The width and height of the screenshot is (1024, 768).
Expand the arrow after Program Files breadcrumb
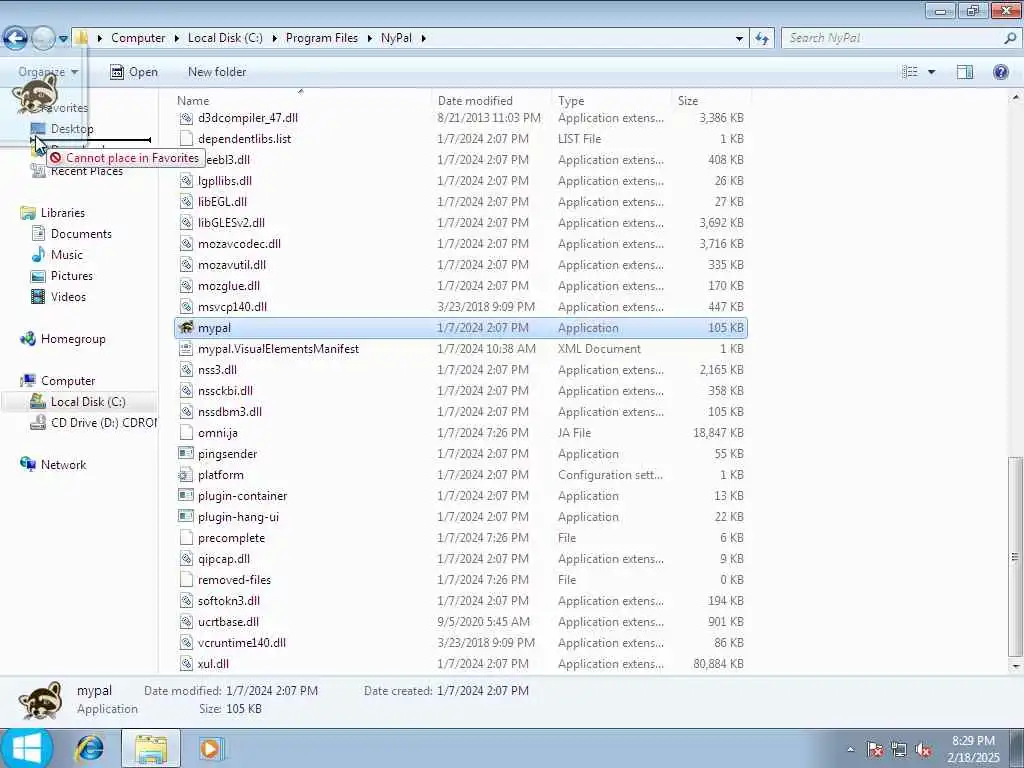[x=369, y=39]
